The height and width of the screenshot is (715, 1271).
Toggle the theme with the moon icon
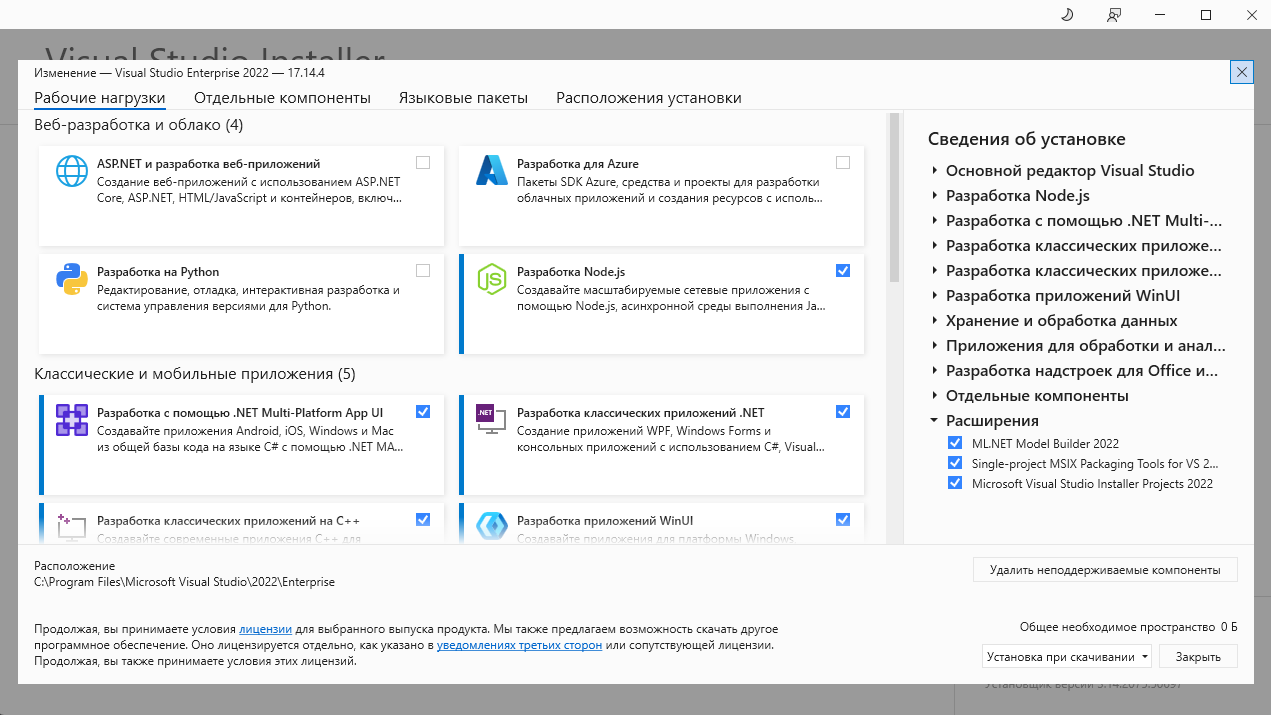point(1066,15)
